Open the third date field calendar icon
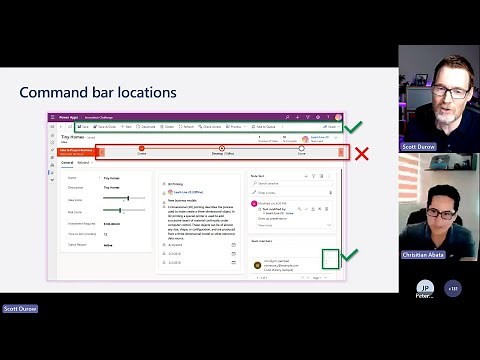 [x=234, y=263]
